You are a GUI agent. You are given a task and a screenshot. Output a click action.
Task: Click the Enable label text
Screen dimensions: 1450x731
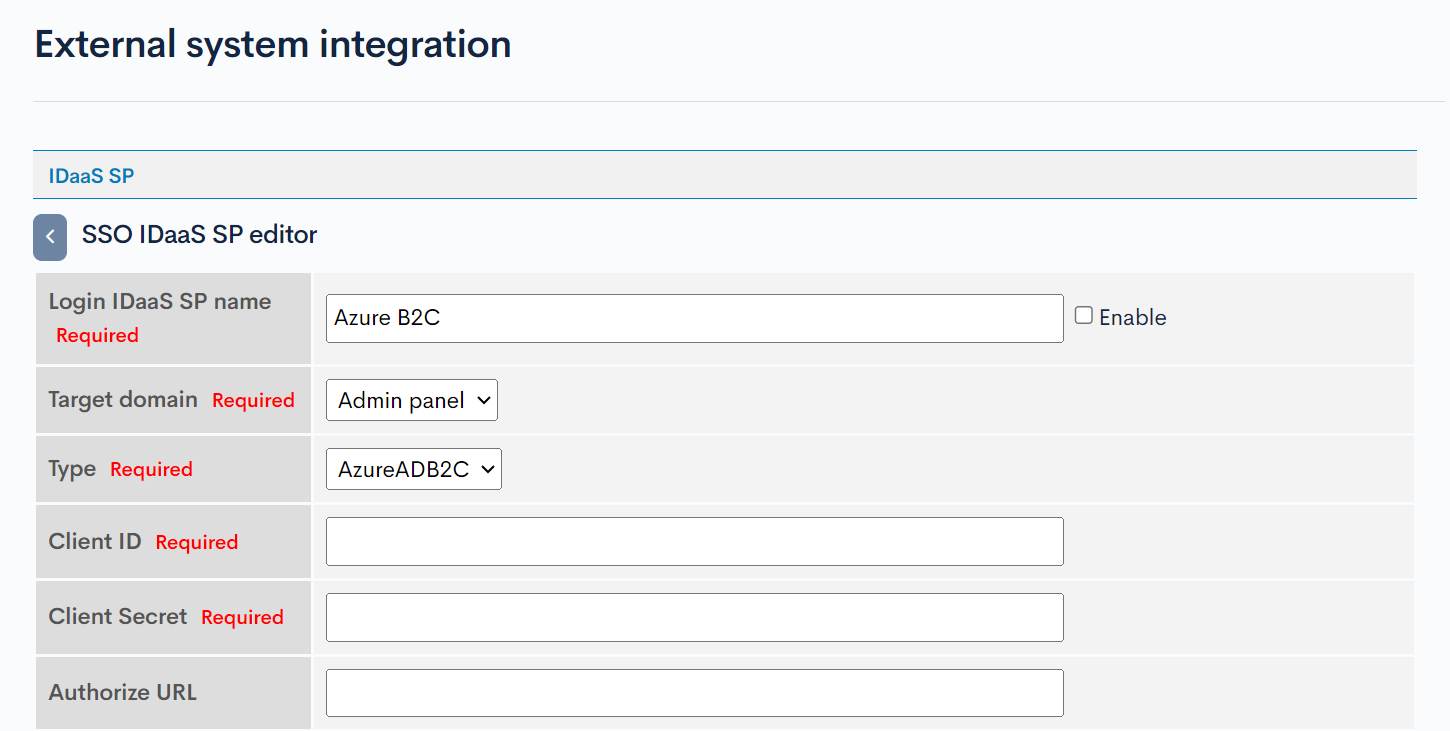(1131, 317)
